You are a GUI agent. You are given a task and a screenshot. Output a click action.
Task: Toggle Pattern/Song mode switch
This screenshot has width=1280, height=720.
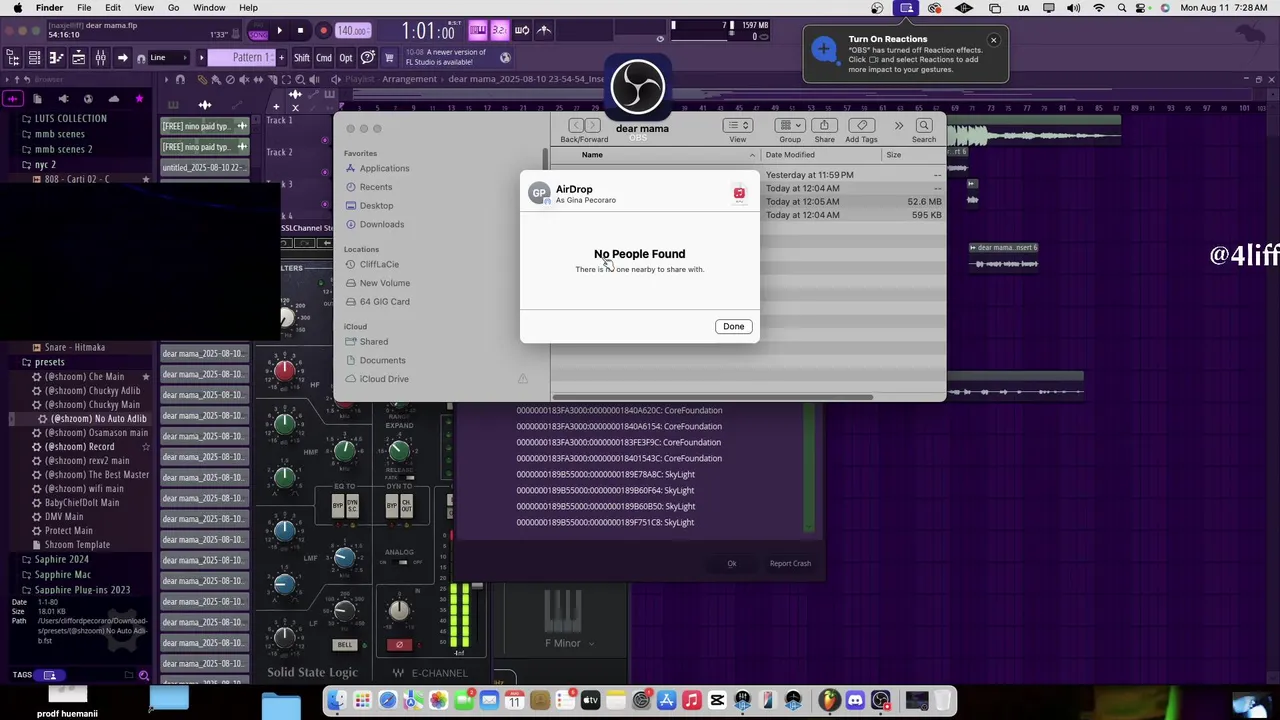pyautogui.click(x=258, y=32)
